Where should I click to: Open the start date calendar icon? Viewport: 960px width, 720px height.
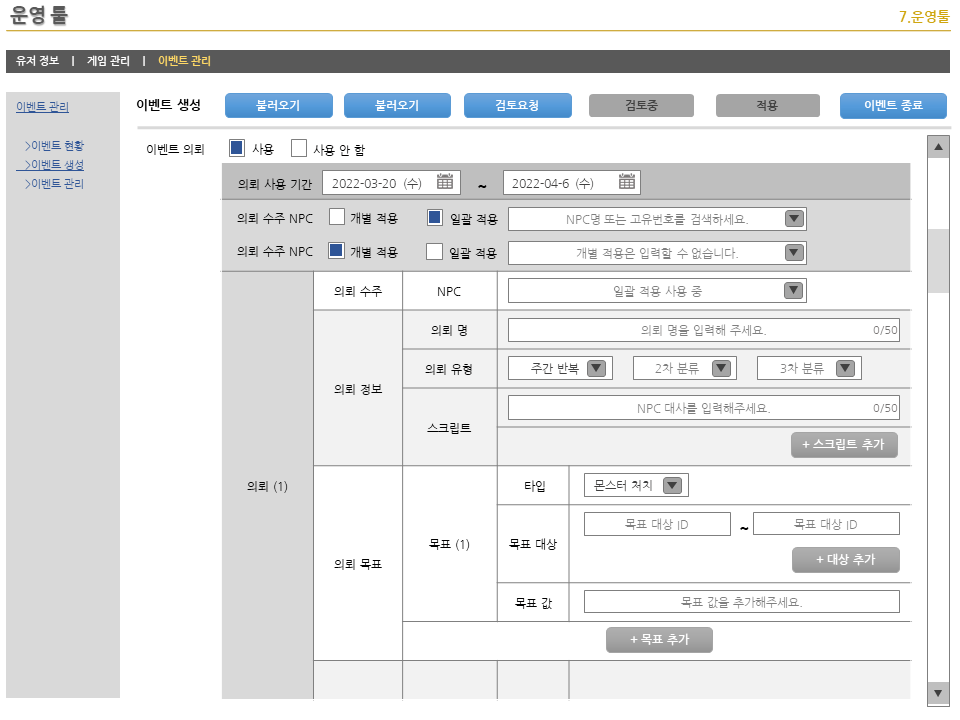pyautogui.click(x=445, y=182)
